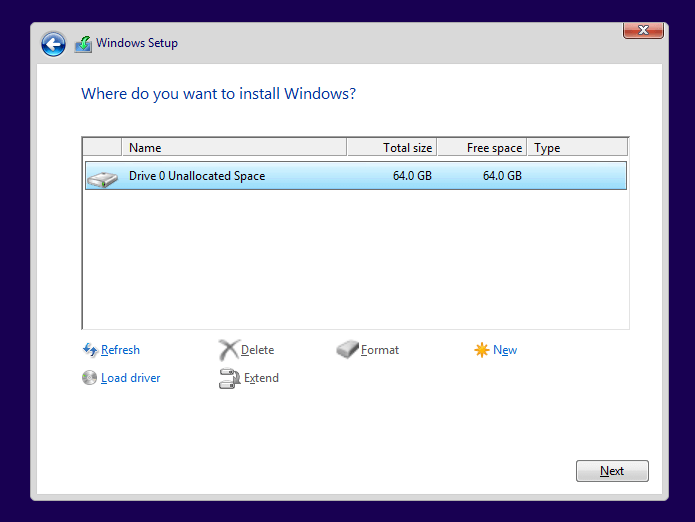
Task: Click the New partition starburst icon
Action: coord(482,350)
